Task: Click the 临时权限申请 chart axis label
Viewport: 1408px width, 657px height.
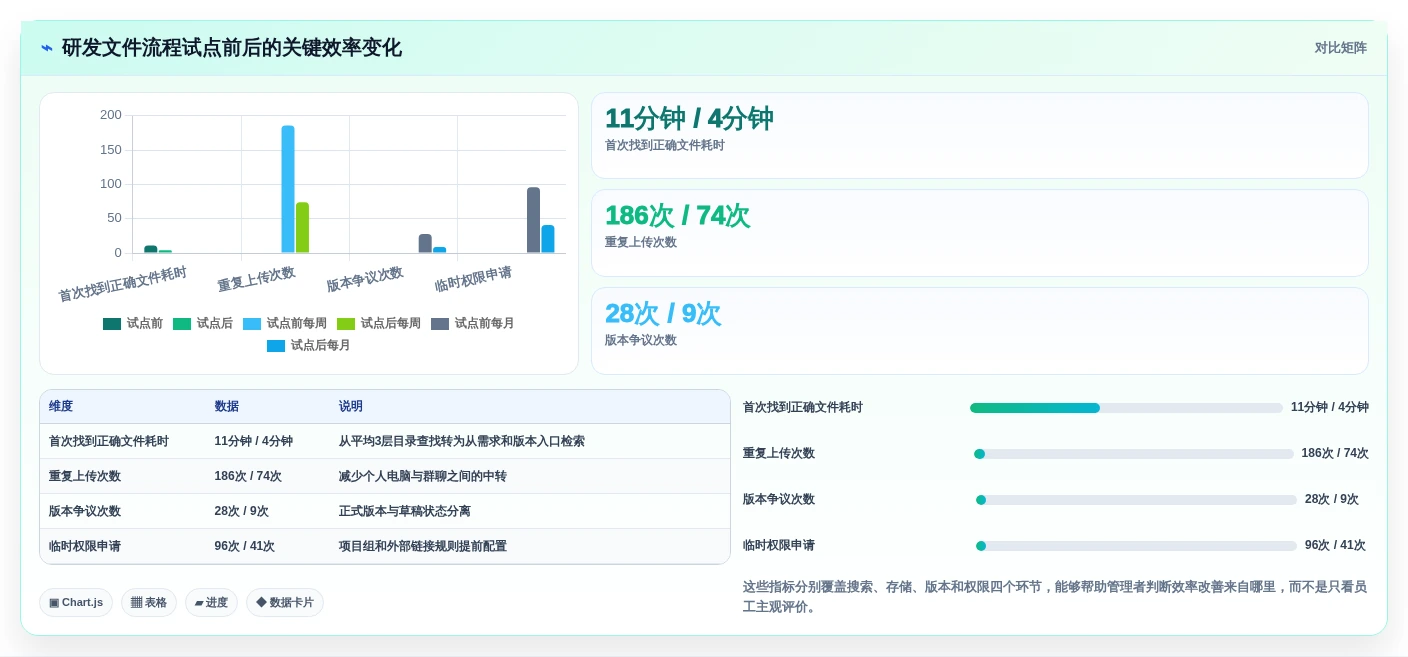Action: click(x=473, y=279)
